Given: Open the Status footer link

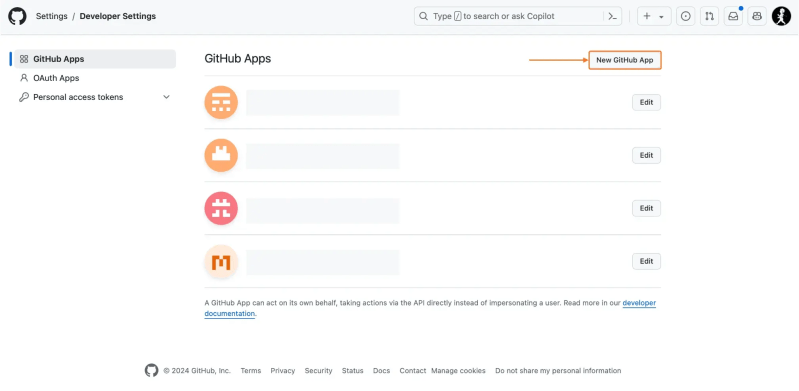Looking at the screenshot, I should coord(353,371).
